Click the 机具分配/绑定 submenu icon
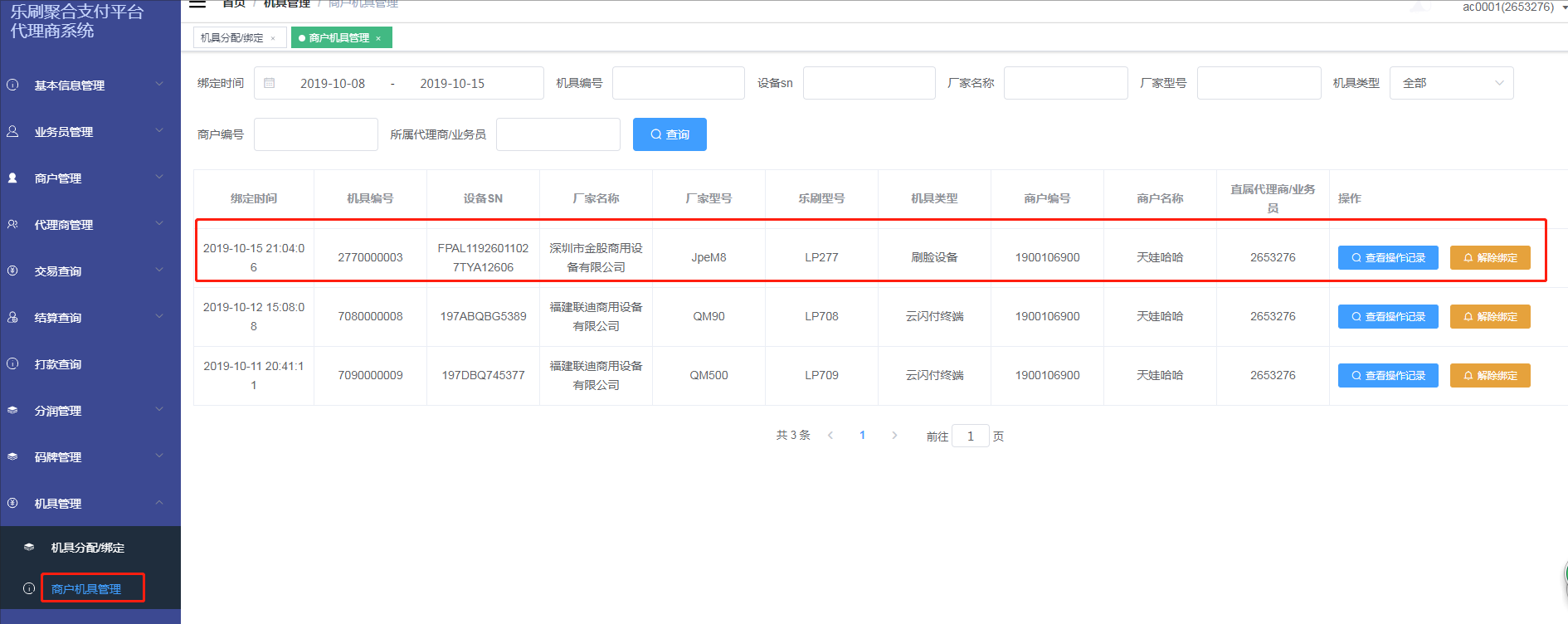 (x=29, y=547)
